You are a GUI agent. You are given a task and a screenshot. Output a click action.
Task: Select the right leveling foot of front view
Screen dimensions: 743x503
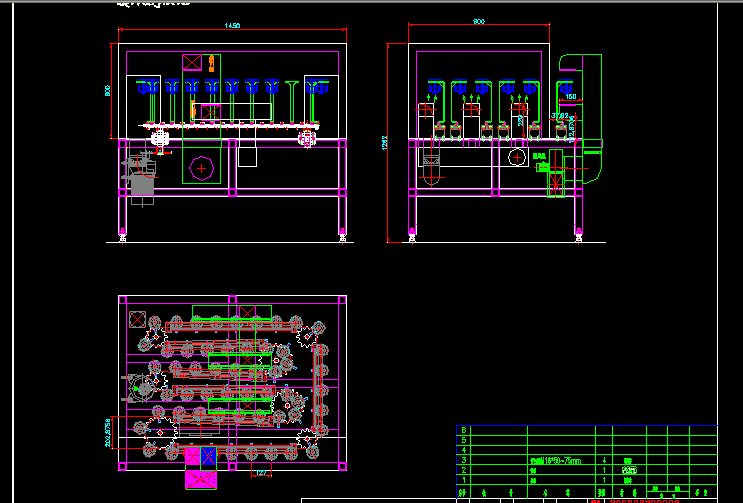click(x=343, y=236)
